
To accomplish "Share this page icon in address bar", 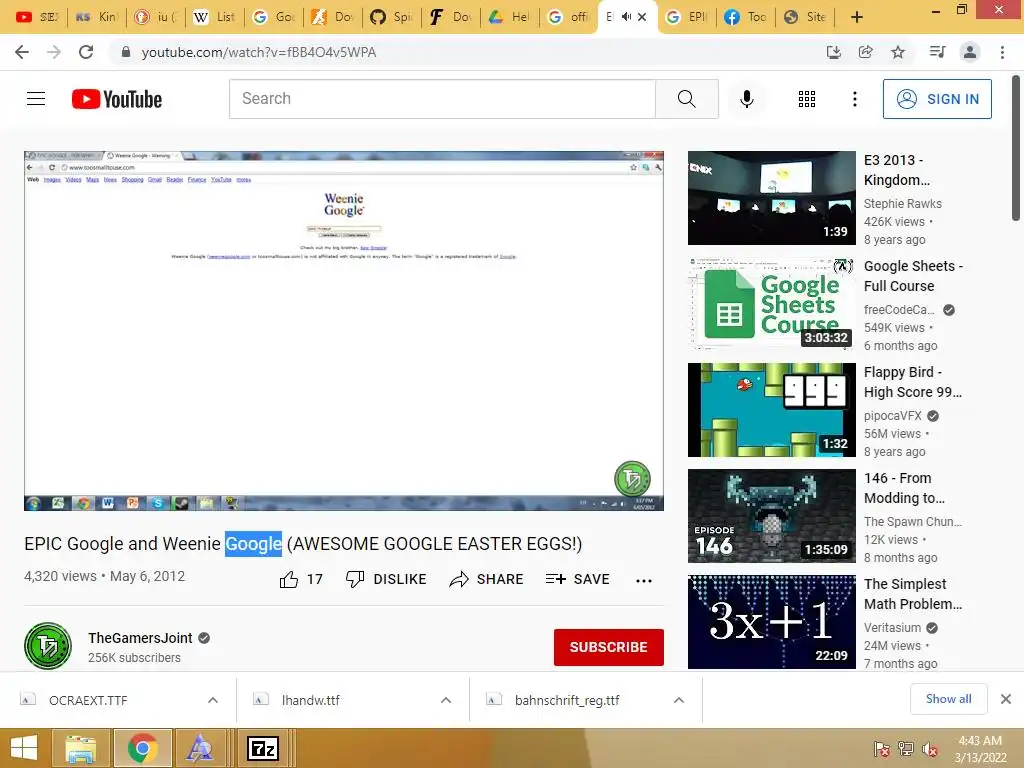I will point(866,52).
